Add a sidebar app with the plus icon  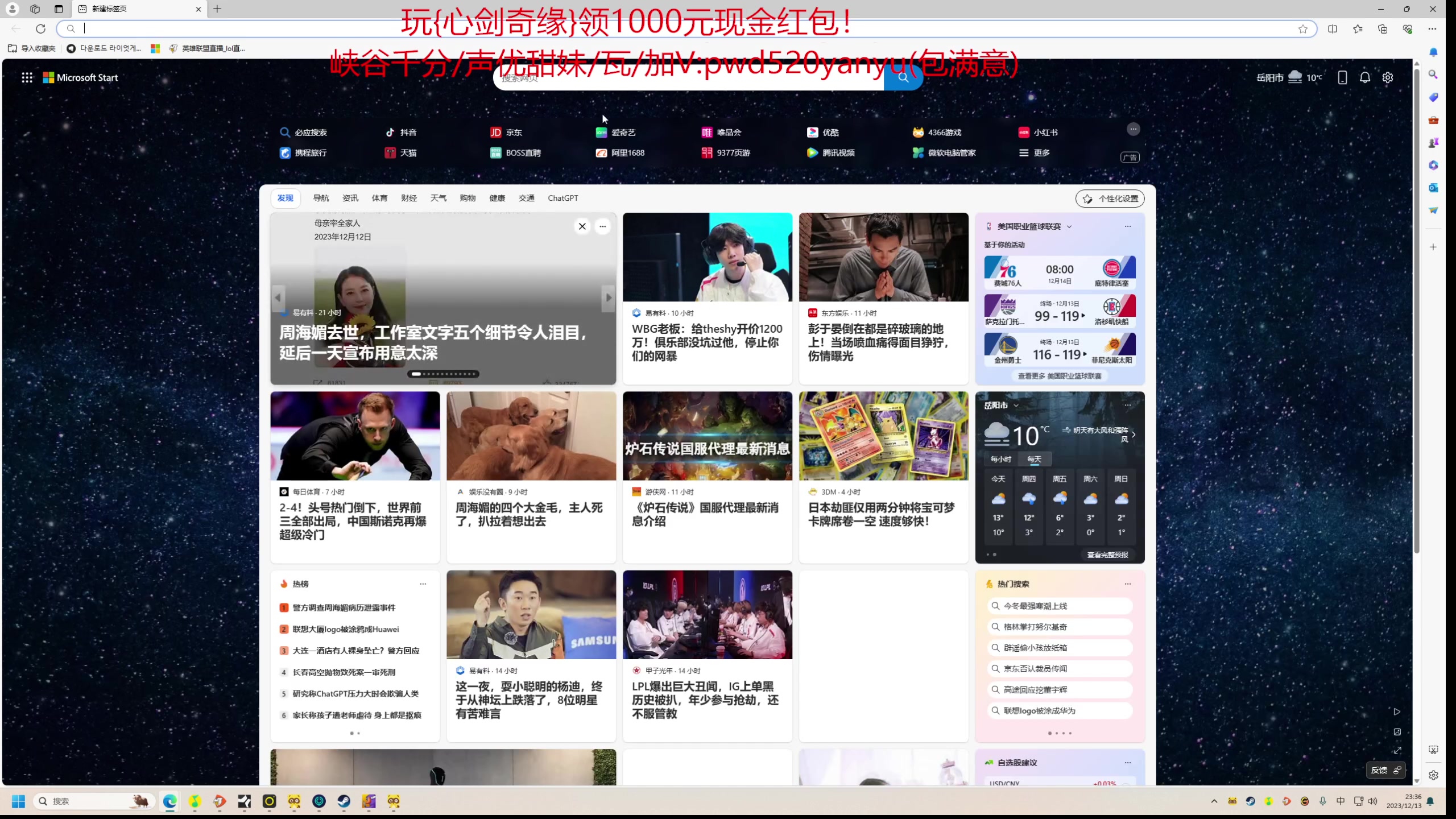(1433, 247)
